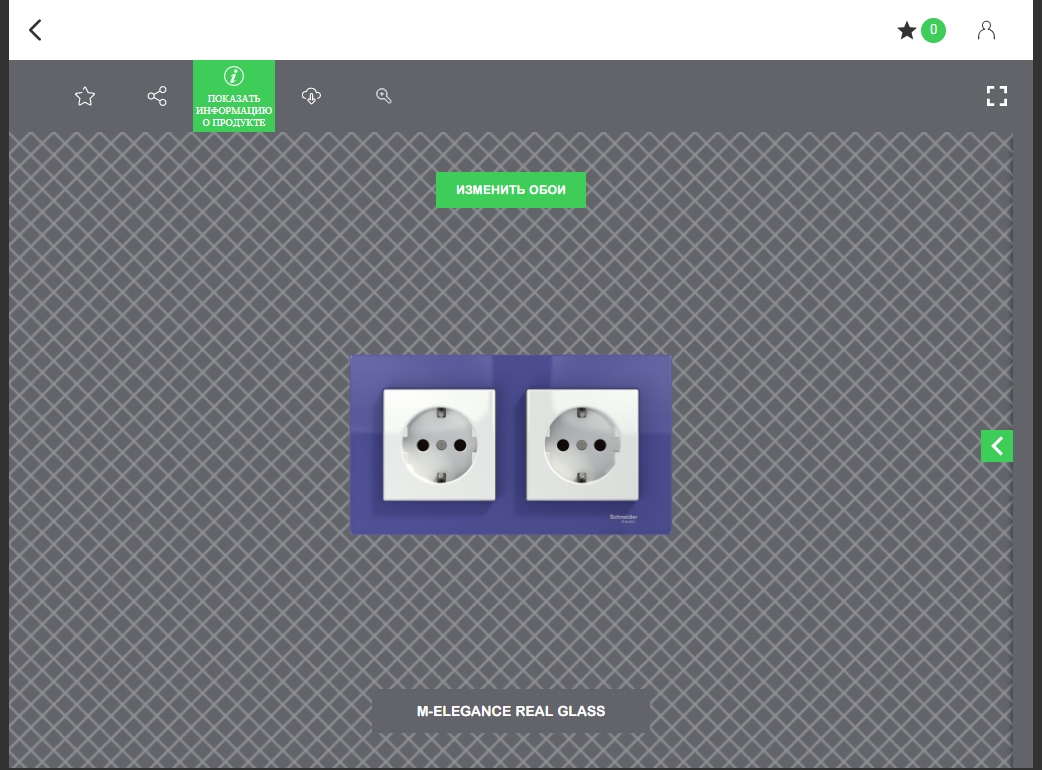Image resolution: width=1042 pixels, height=770 pixels.
Task: Open the user account profile icon
Action: coord(986,30)
